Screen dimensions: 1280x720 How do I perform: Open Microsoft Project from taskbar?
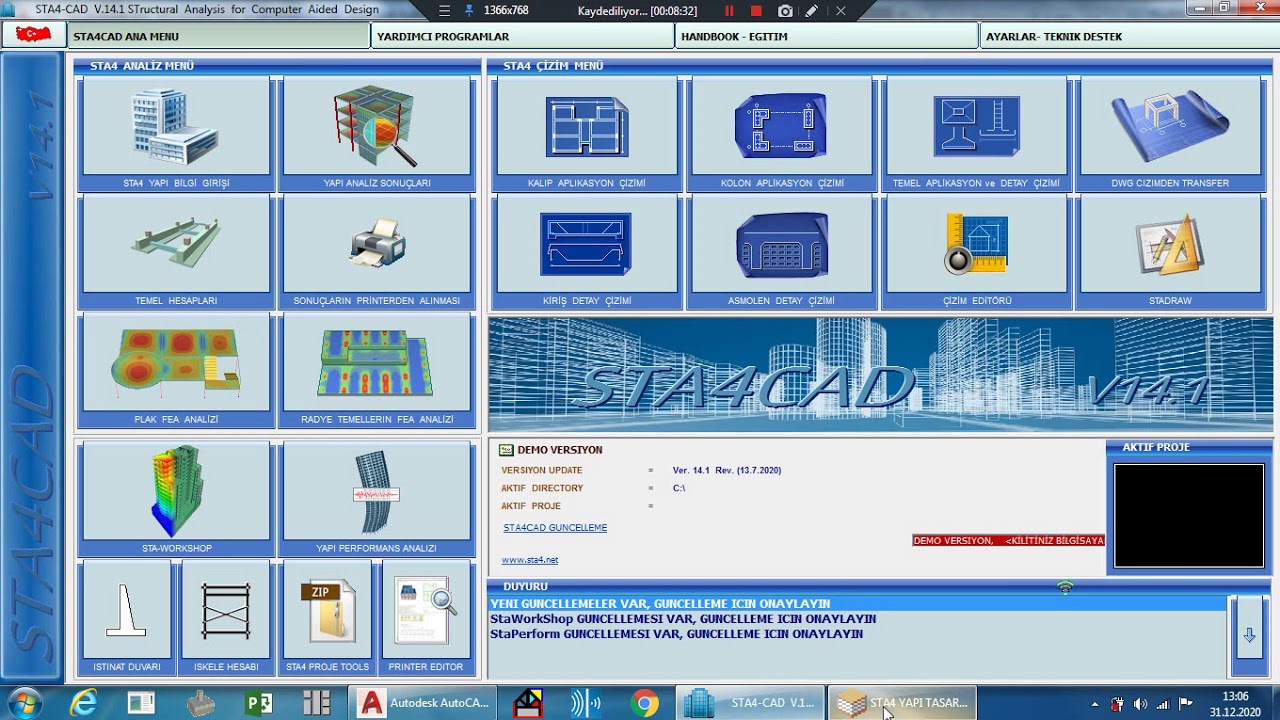(x=259, y=703)
